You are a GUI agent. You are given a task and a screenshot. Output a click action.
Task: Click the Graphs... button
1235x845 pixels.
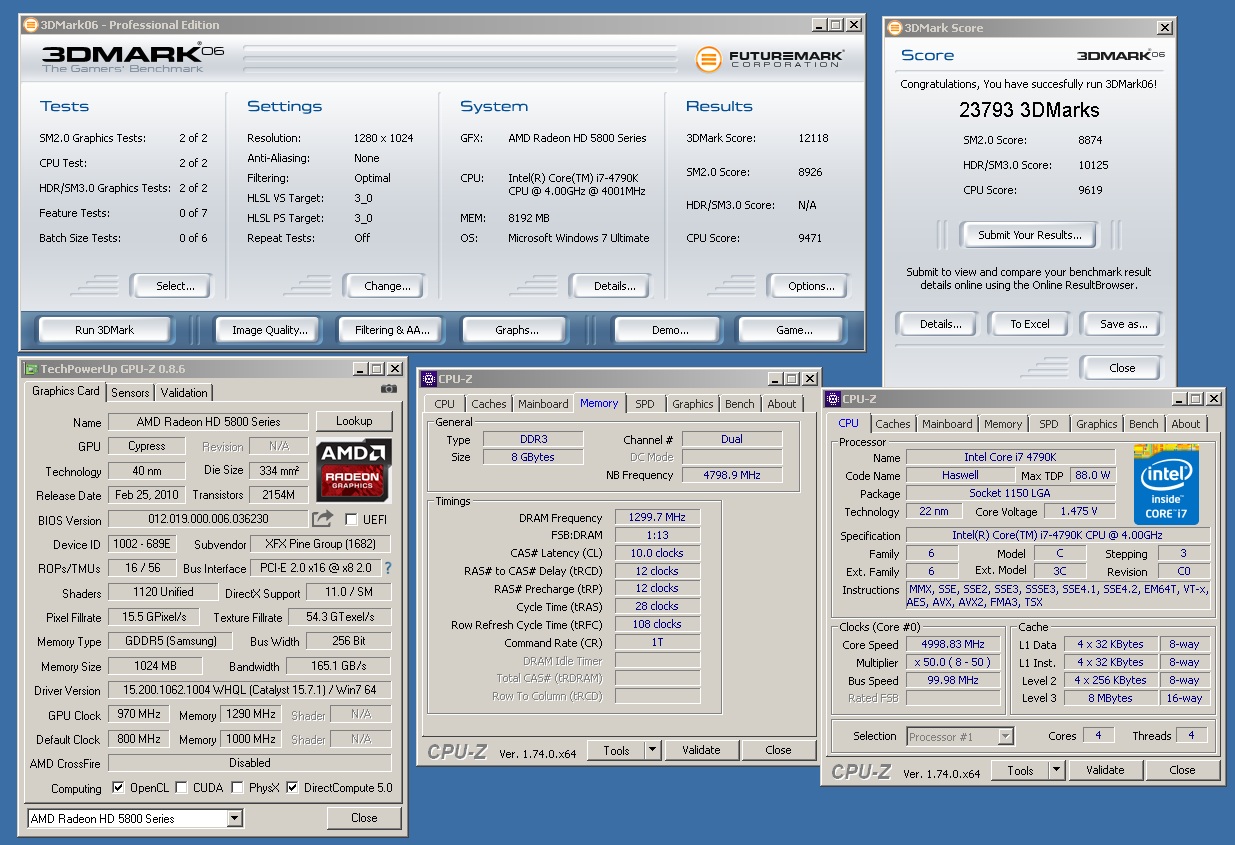[x=517, y=330]
